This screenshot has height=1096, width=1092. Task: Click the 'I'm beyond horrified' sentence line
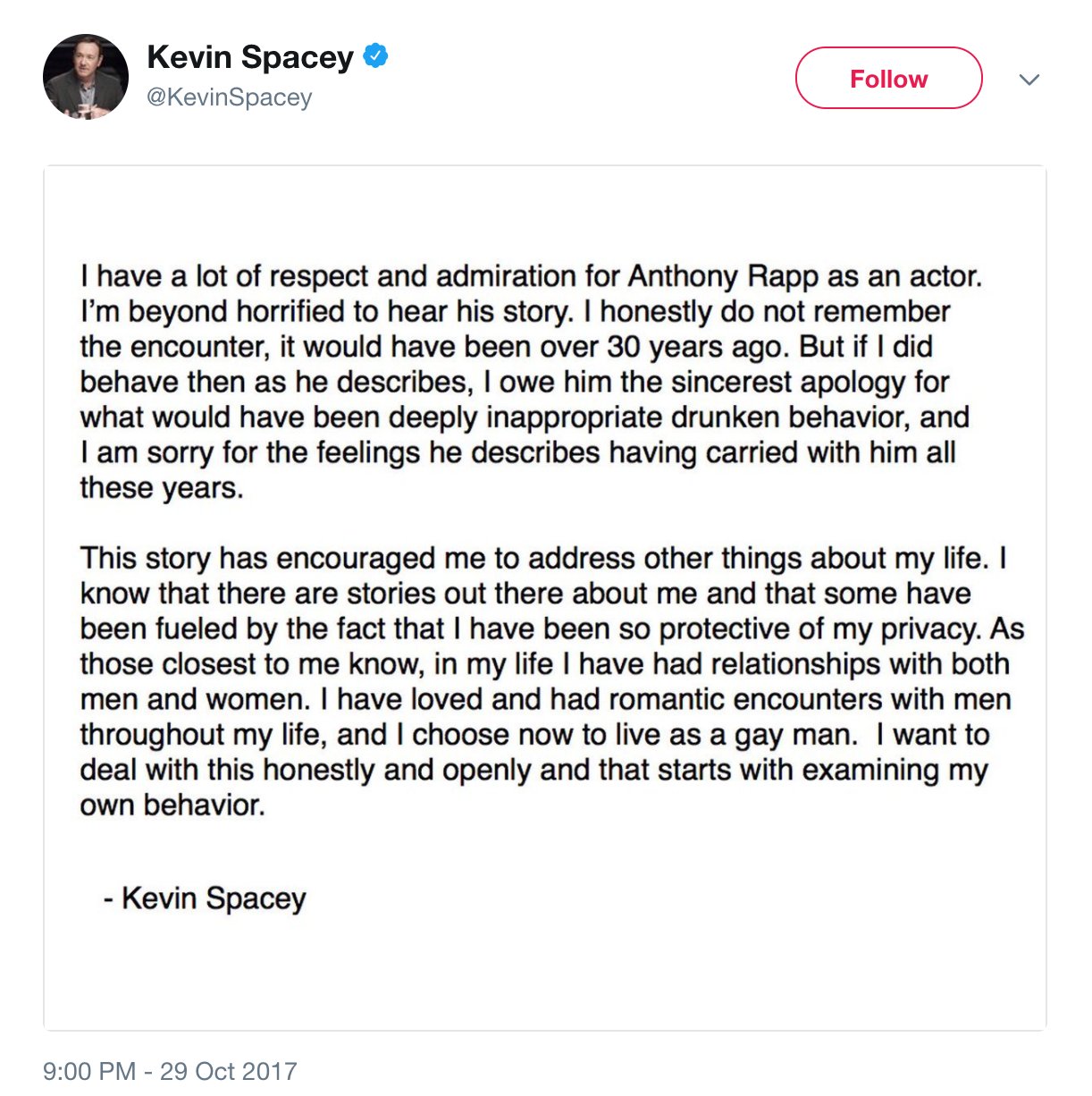tap(515, 311)
